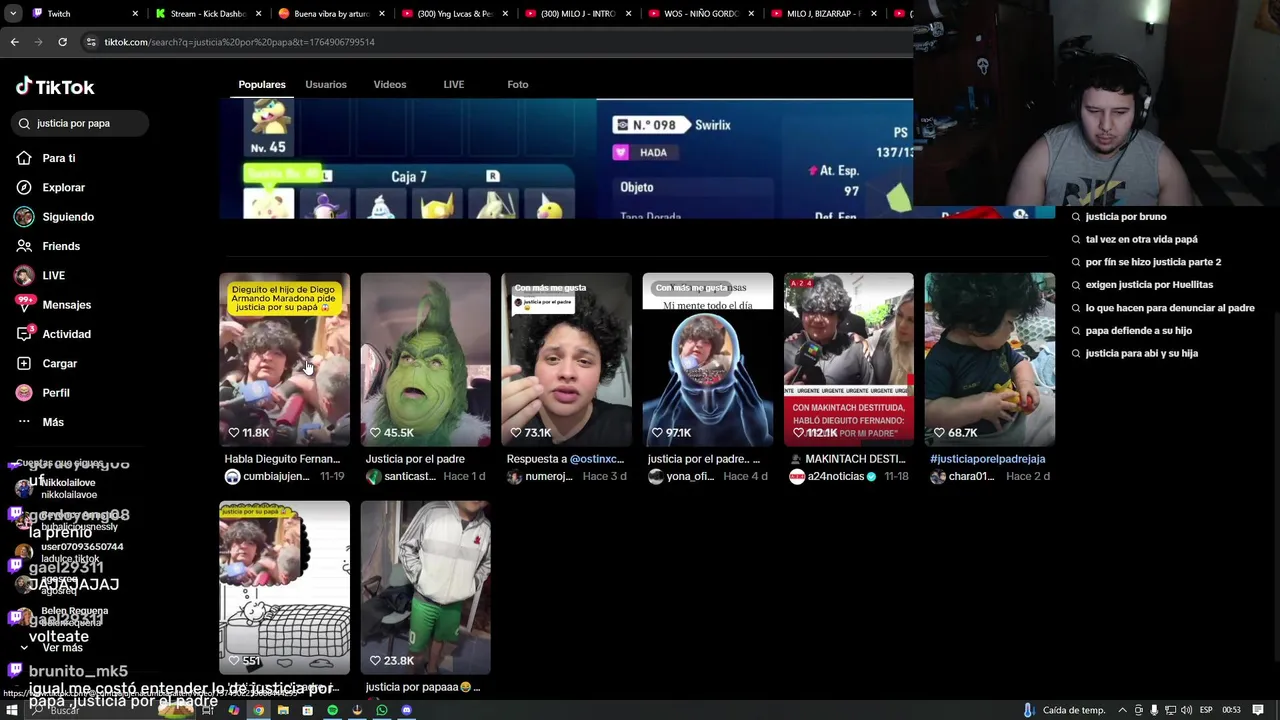The height and width of the screenshot is (720, 1280).
Task: Open the 'MAKINTACH DESTI...' video
Action: pos(848,359)
